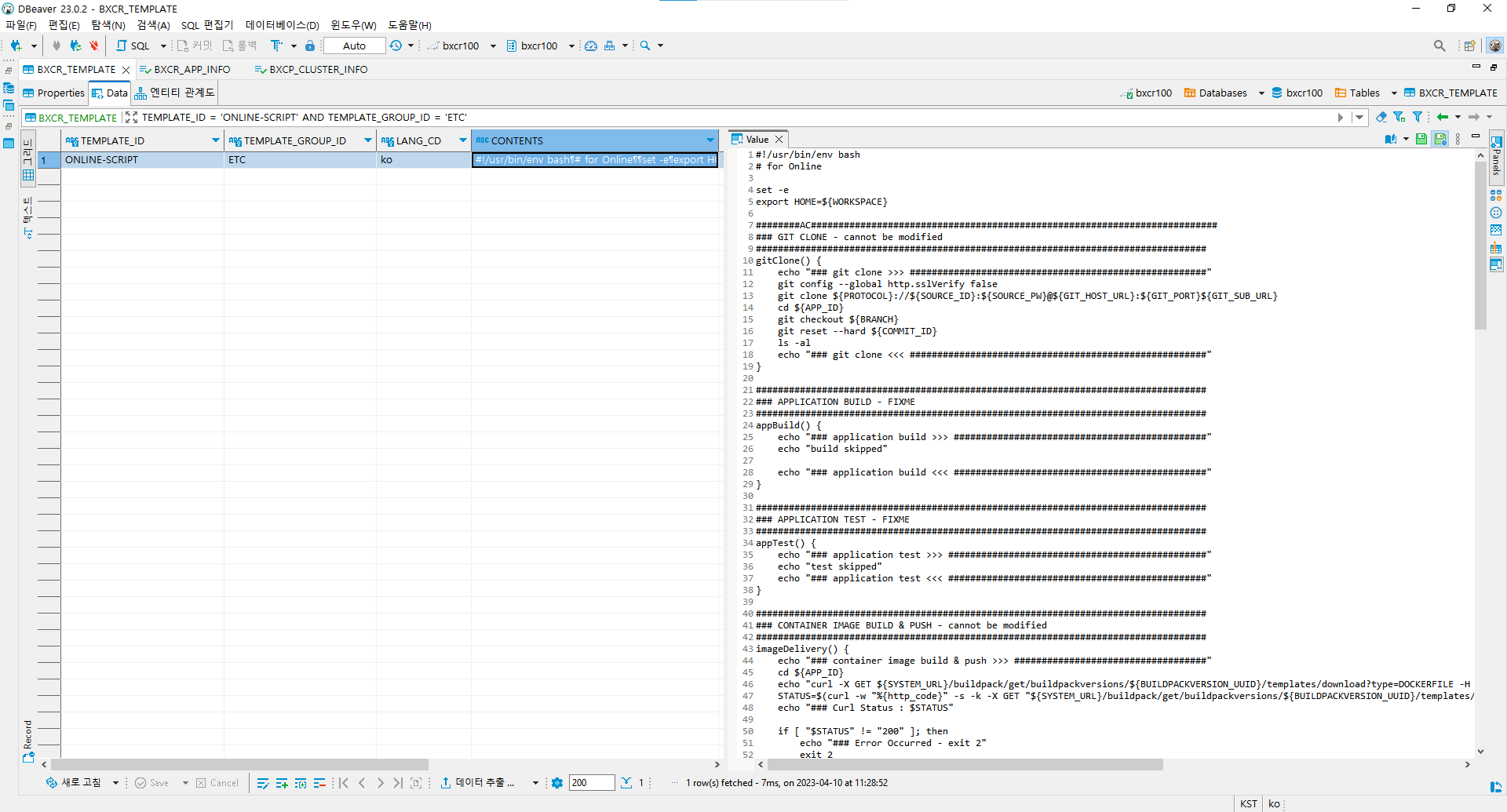Open CONTENTS column filter dropdown arrow
This screenshot has height=812, width=1507.
710,140
